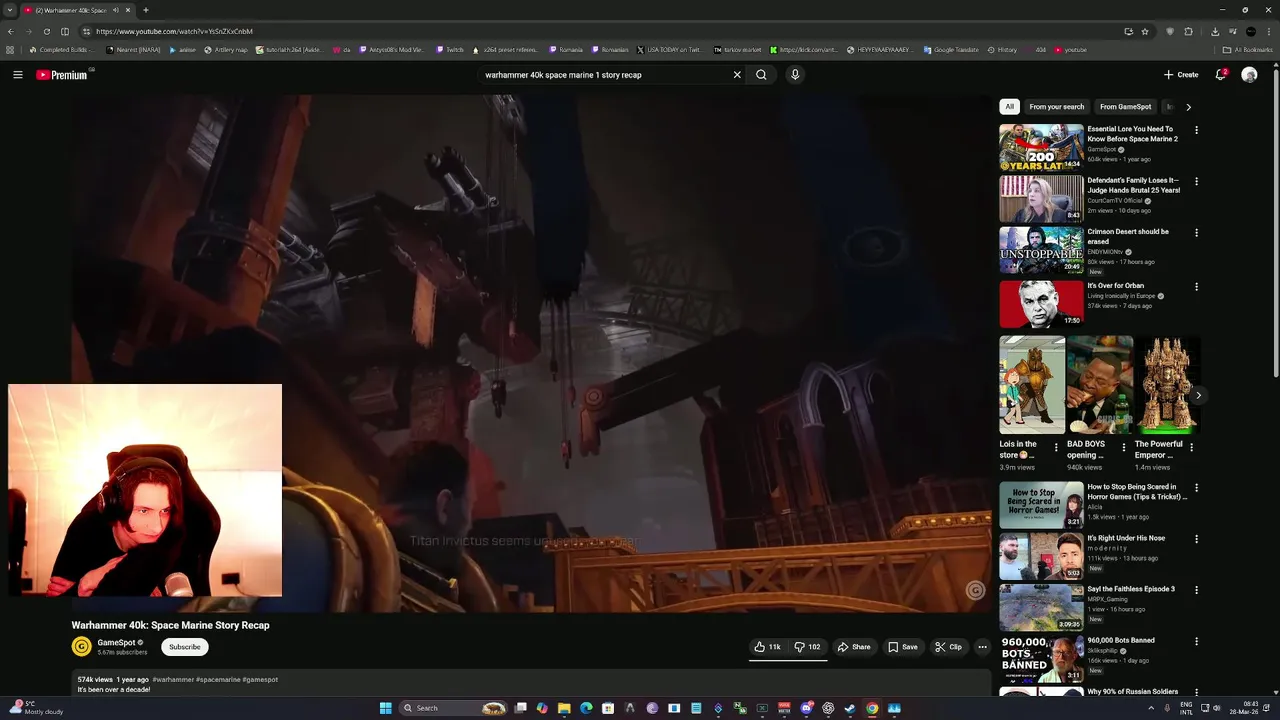Select the All filter chip
Viewport: 1280px width, 720px height.
1010,107
